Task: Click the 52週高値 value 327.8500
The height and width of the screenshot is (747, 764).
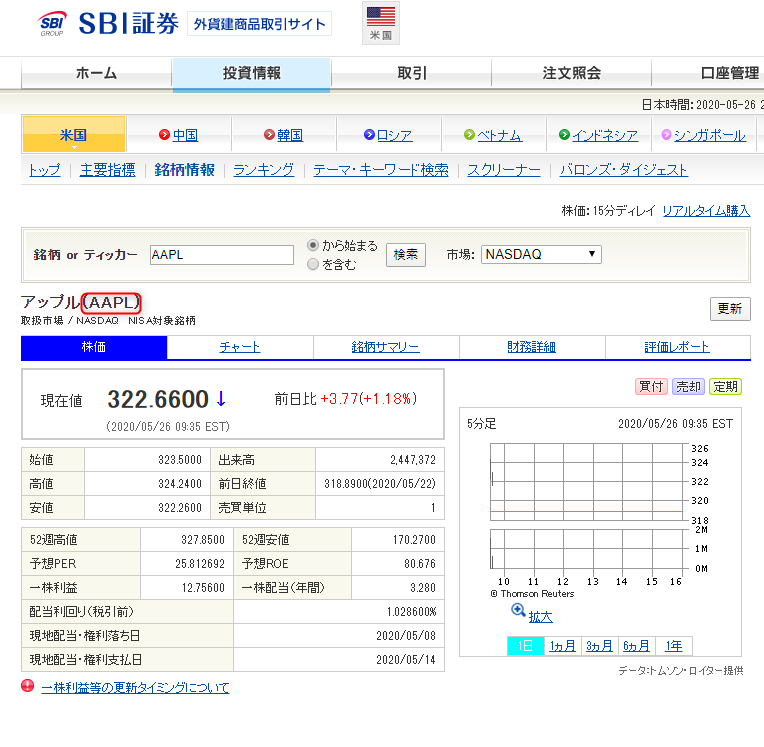Action: click(x=203, y=539)
